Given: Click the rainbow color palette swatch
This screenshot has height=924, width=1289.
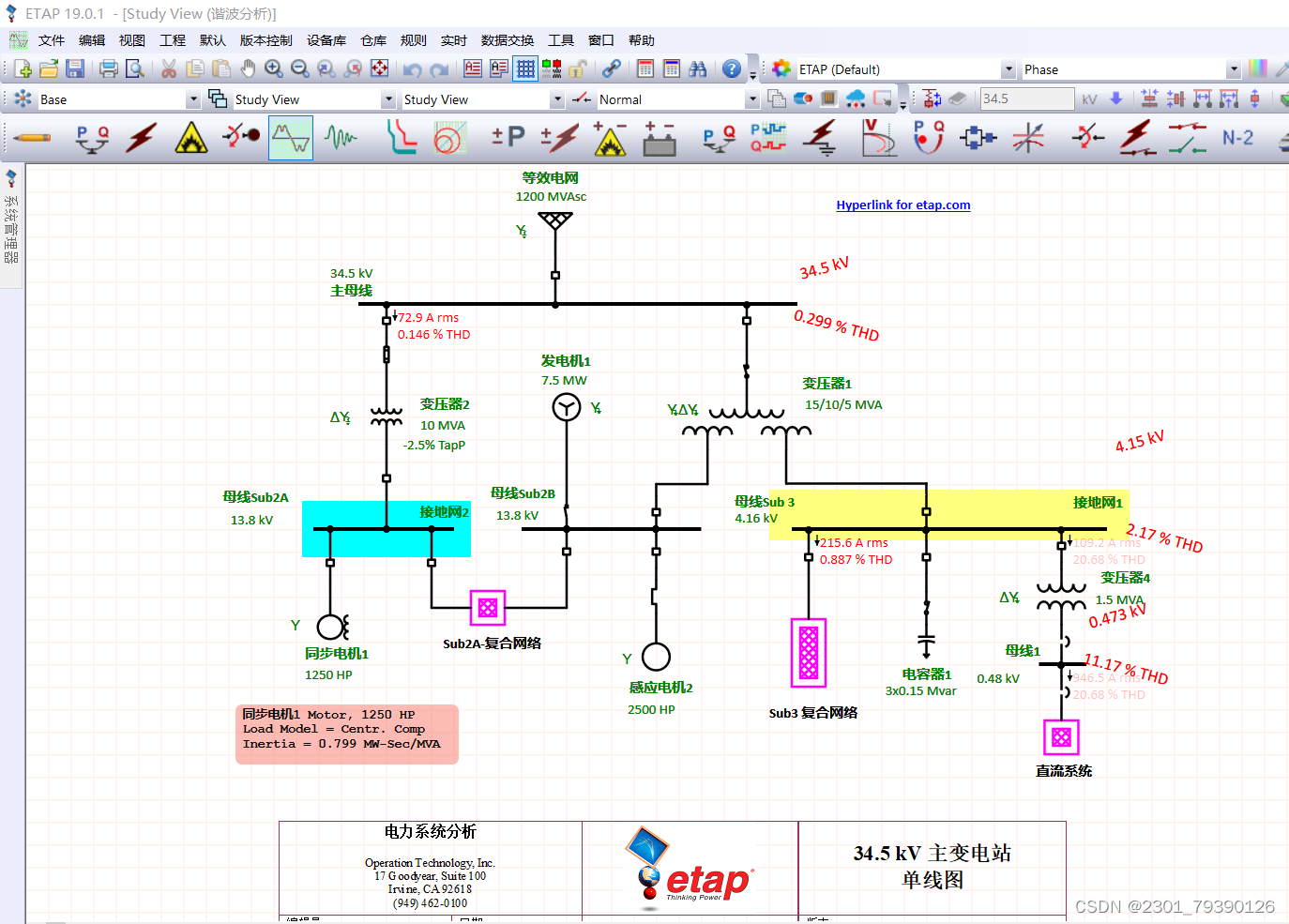Looking at the screenshot, I should (x=1257, y=68).
